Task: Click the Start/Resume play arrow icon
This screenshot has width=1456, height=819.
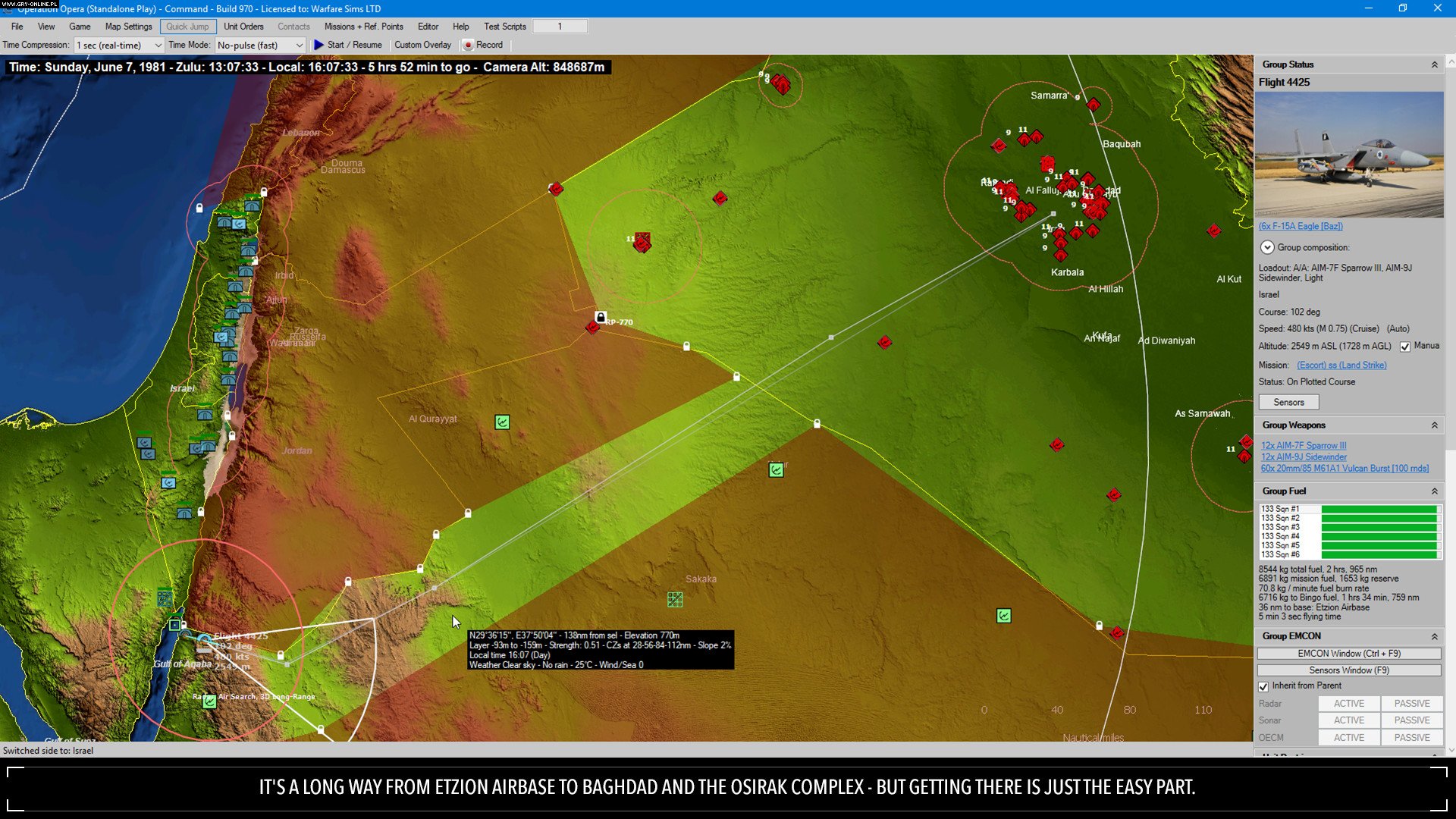Action: coord(319,45)
